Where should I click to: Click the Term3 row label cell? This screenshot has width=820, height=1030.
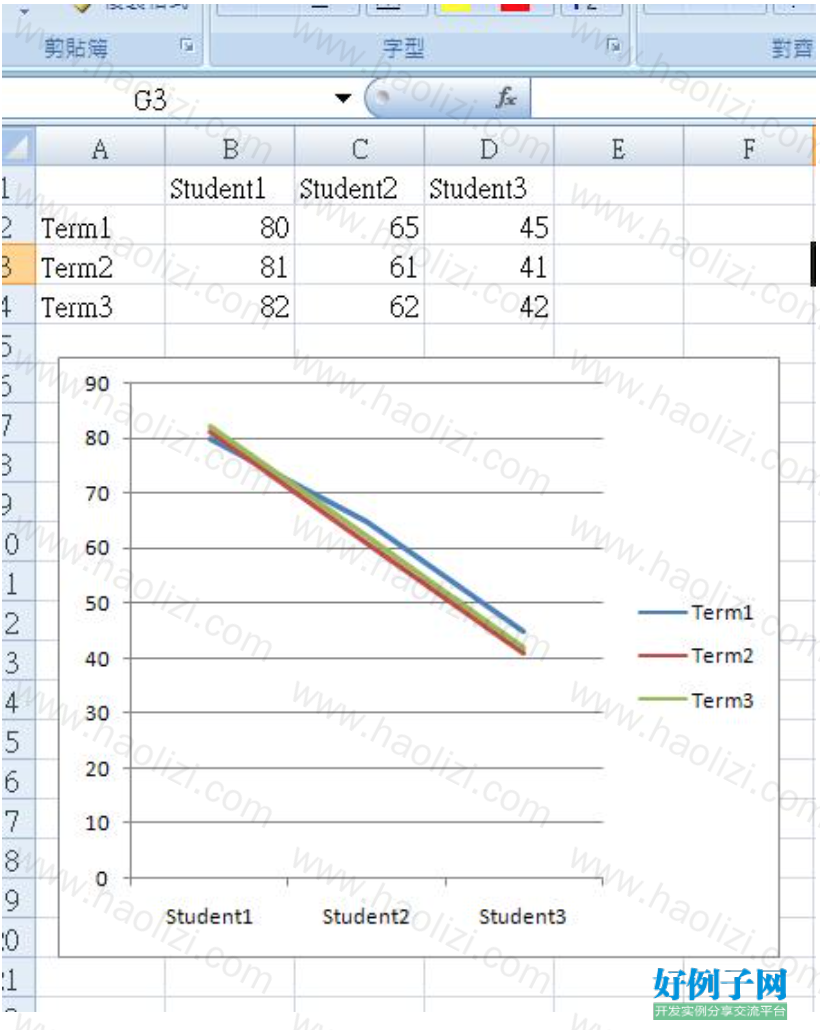[x=100, y=305]
